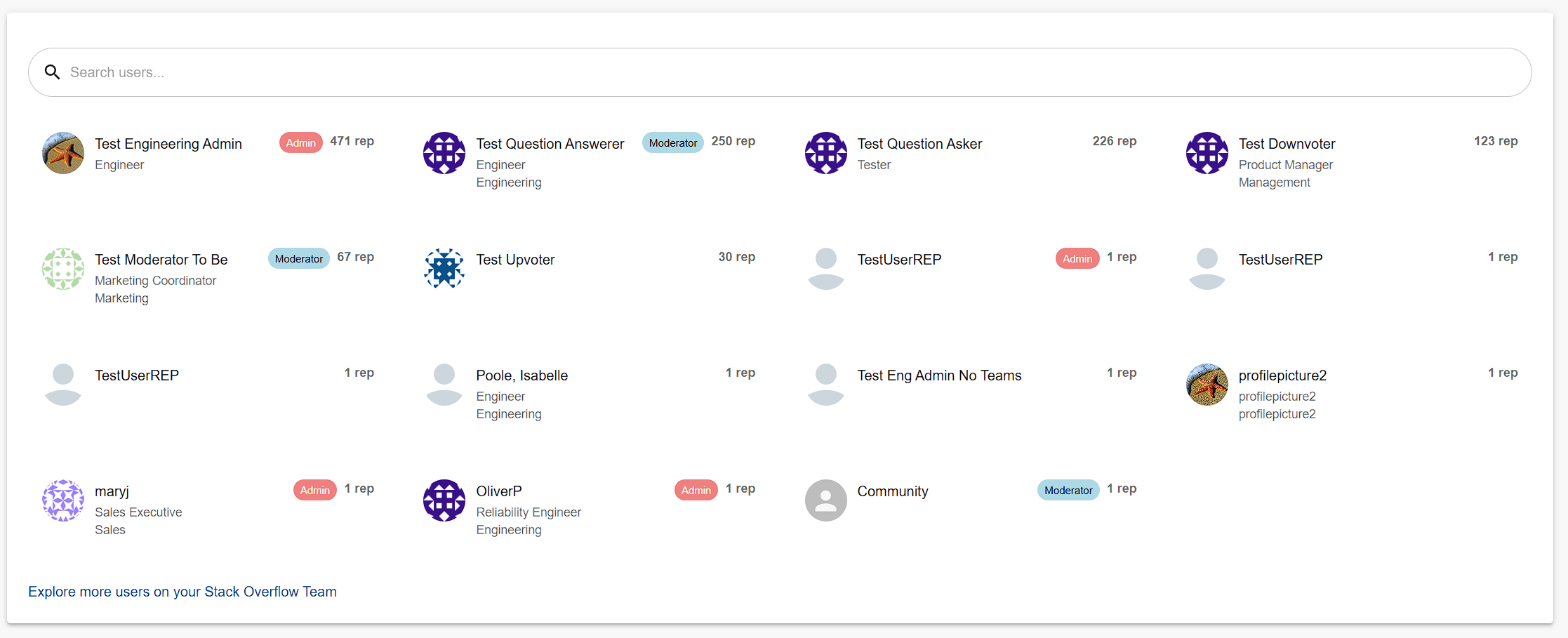This screenshot has width=1568, height=638.
Task: Click the Community user avatar
Action: (826, 500)
